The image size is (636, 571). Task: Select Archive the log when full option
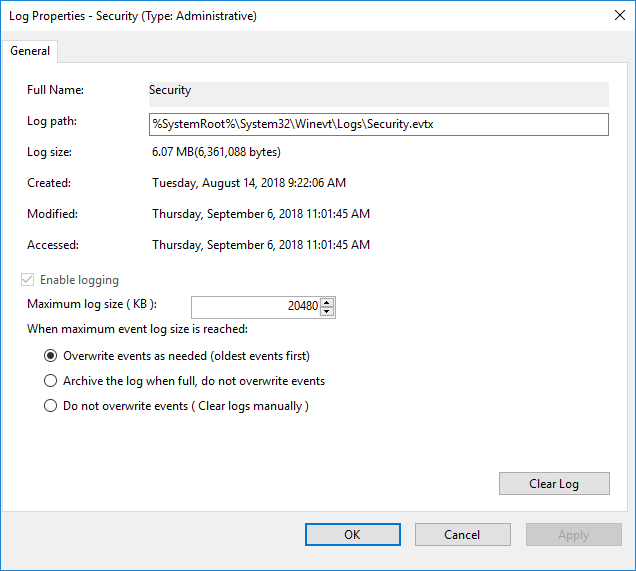coord(50,381)
